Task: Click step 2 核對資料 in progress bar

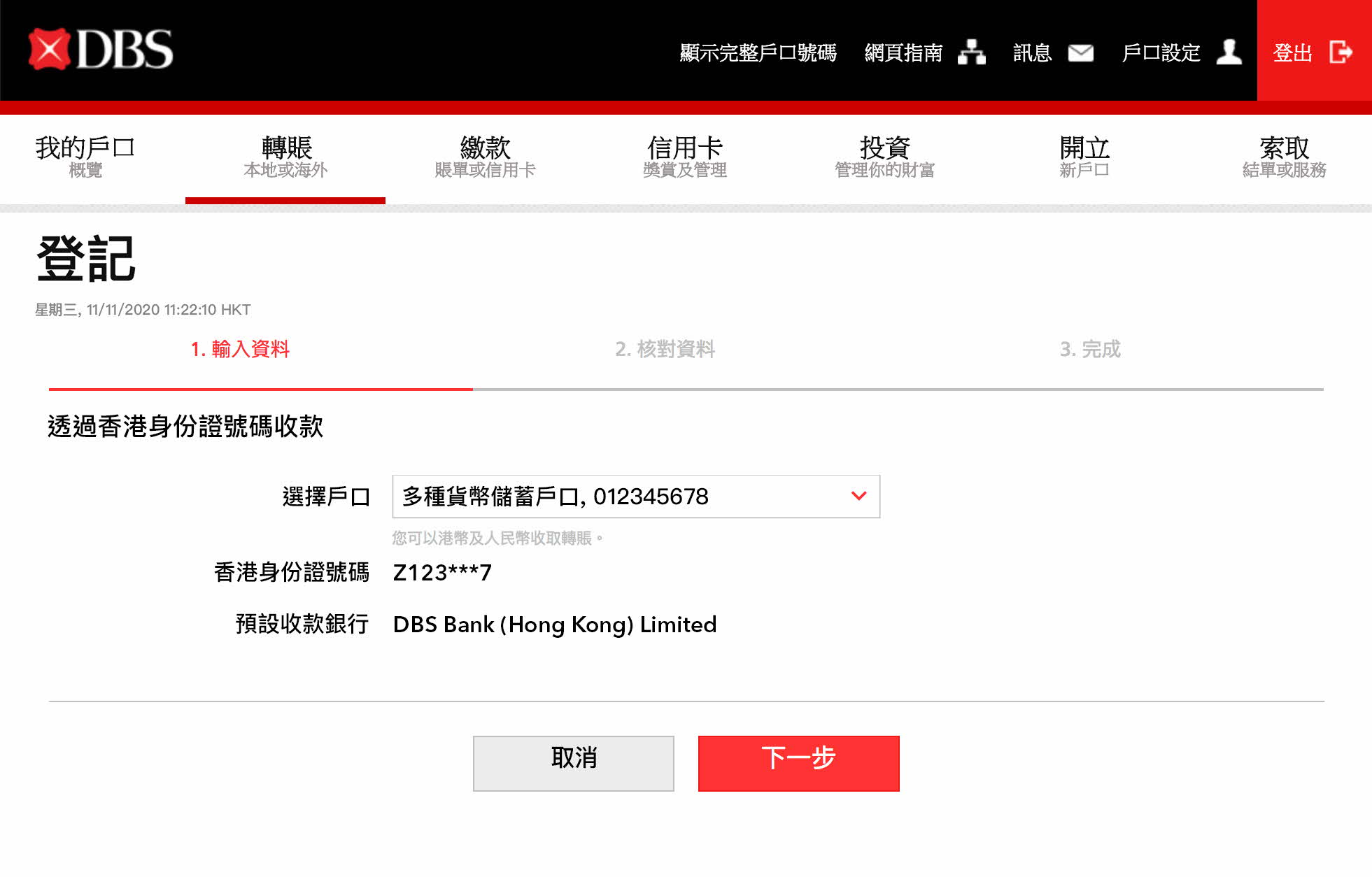Action: coord(665,349)
